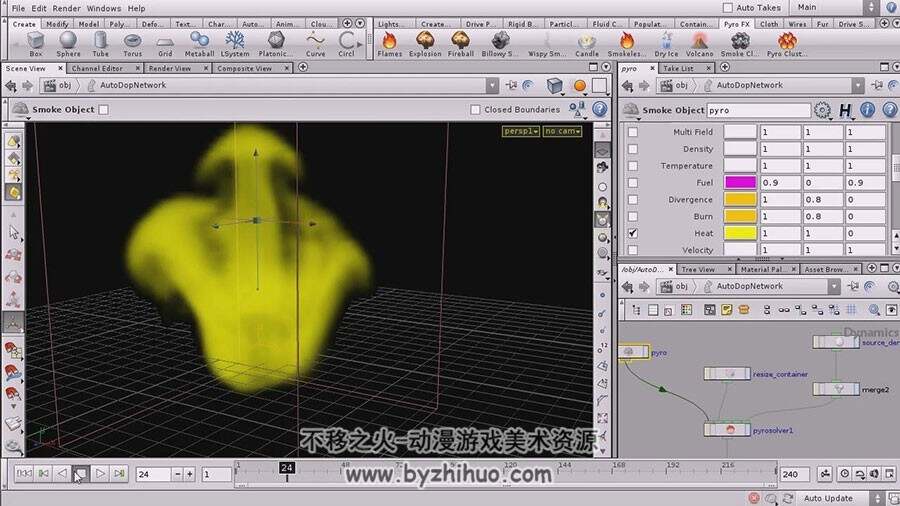Select the Box shelf tool
This screenshot has width=900, height=506.
click(x=36, y=44)
